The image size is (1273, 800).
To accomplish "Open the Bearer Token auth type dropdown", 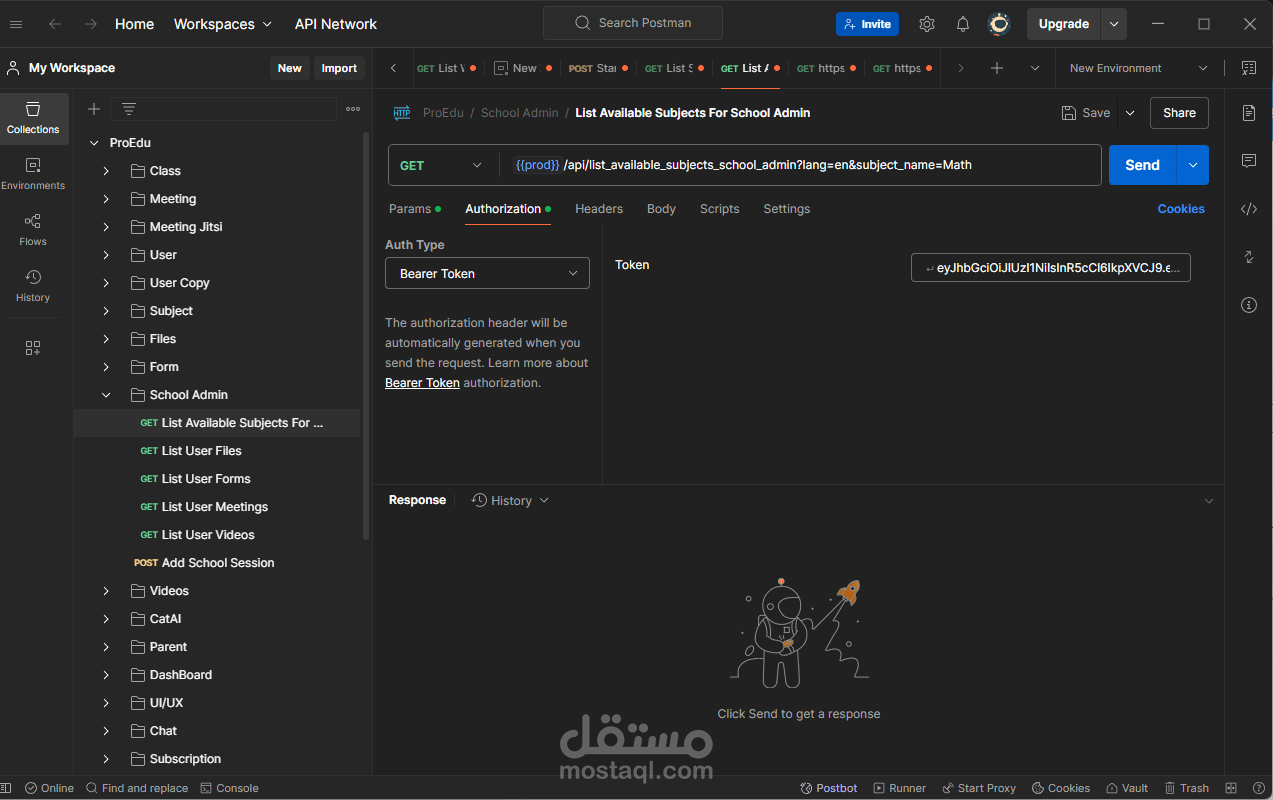I will tap(487, 273).
